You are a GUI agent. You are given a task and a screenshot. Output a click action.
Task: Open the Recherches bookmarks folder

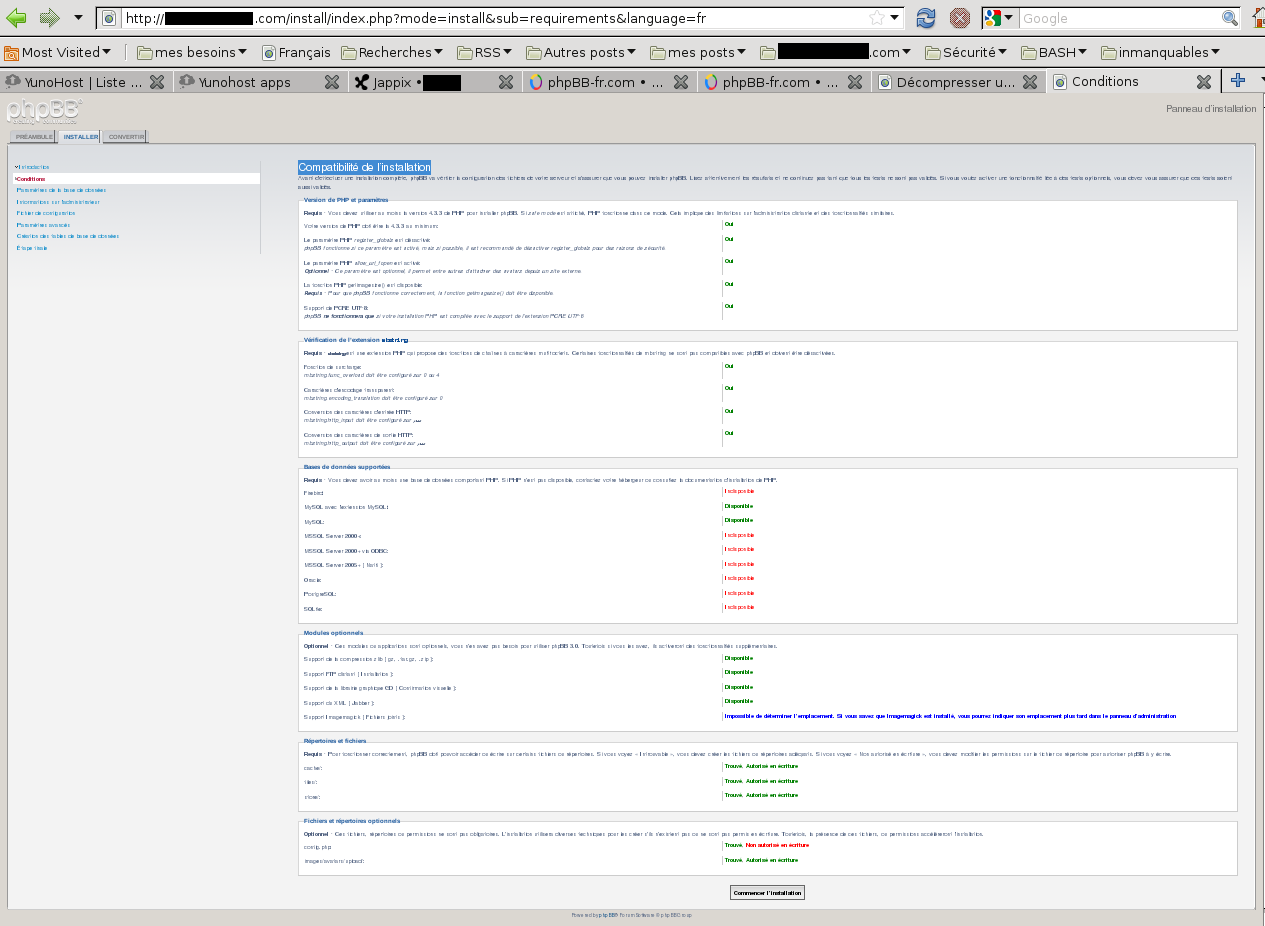tap(392, 52)
